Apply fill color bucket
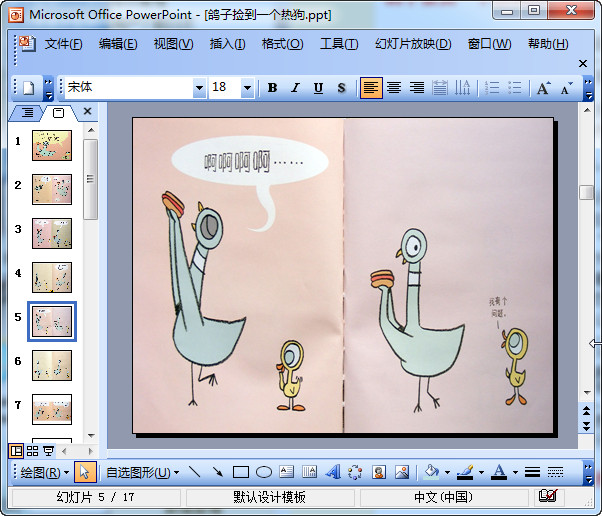Viewport: 602px width, 516px height. tap(432, 472)
